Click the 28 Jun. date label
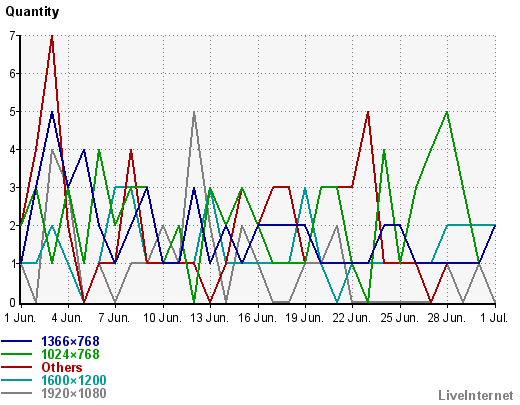The width and height of the screenshot is (520, 405). 447,318
